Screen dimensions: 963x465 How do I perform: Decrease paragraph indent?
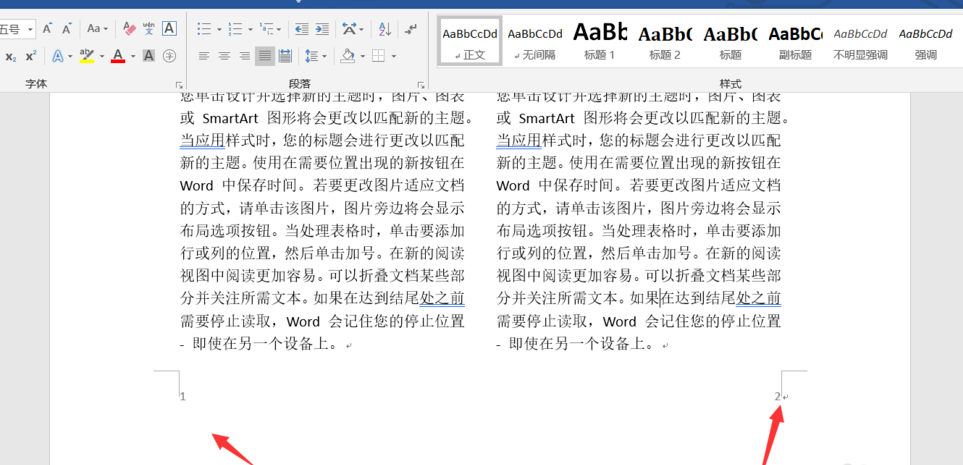tap(302, 28)
